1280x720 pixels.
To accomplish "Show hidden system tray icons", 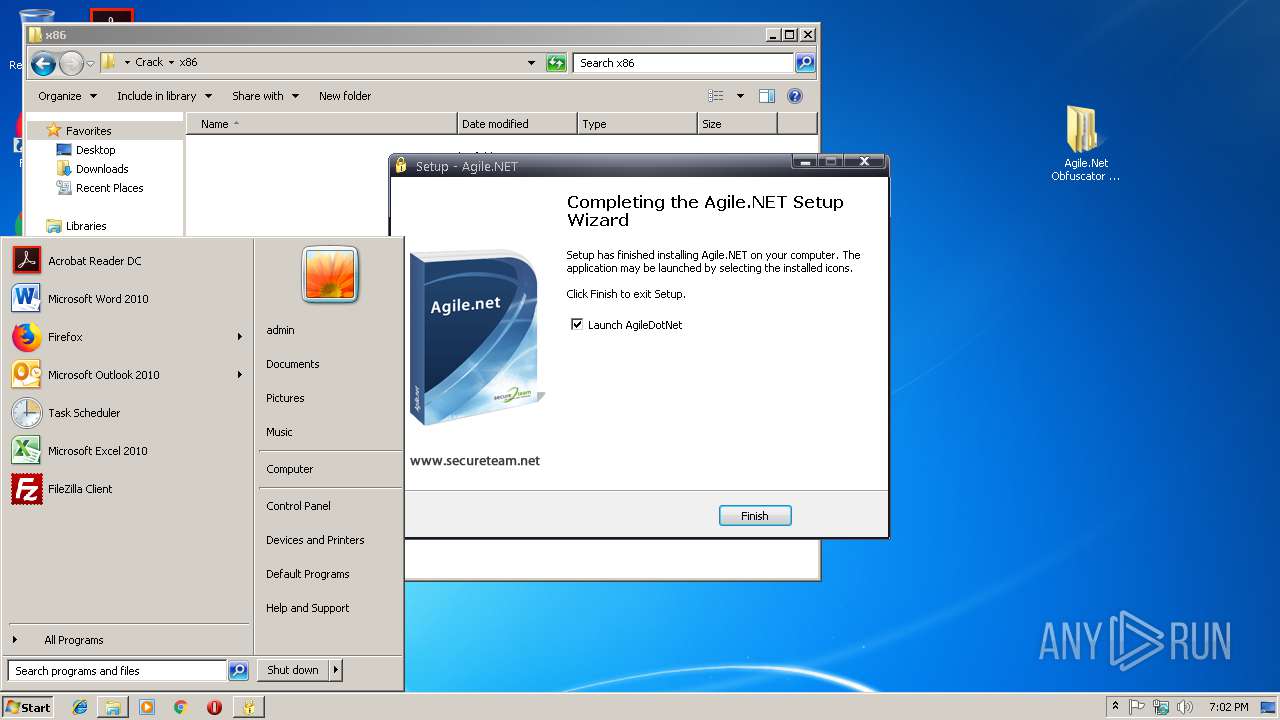I will click(x=1115, y=707).
